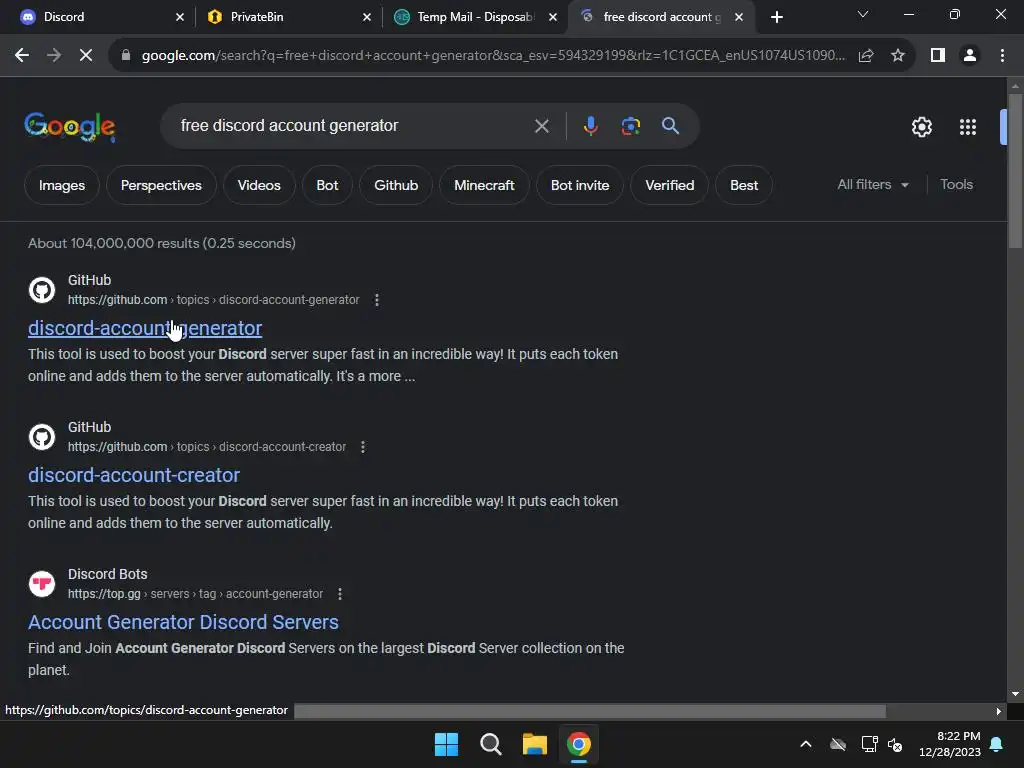1024x768 pixels.
Task: Open the notifications bell
Action: [997, 744]
